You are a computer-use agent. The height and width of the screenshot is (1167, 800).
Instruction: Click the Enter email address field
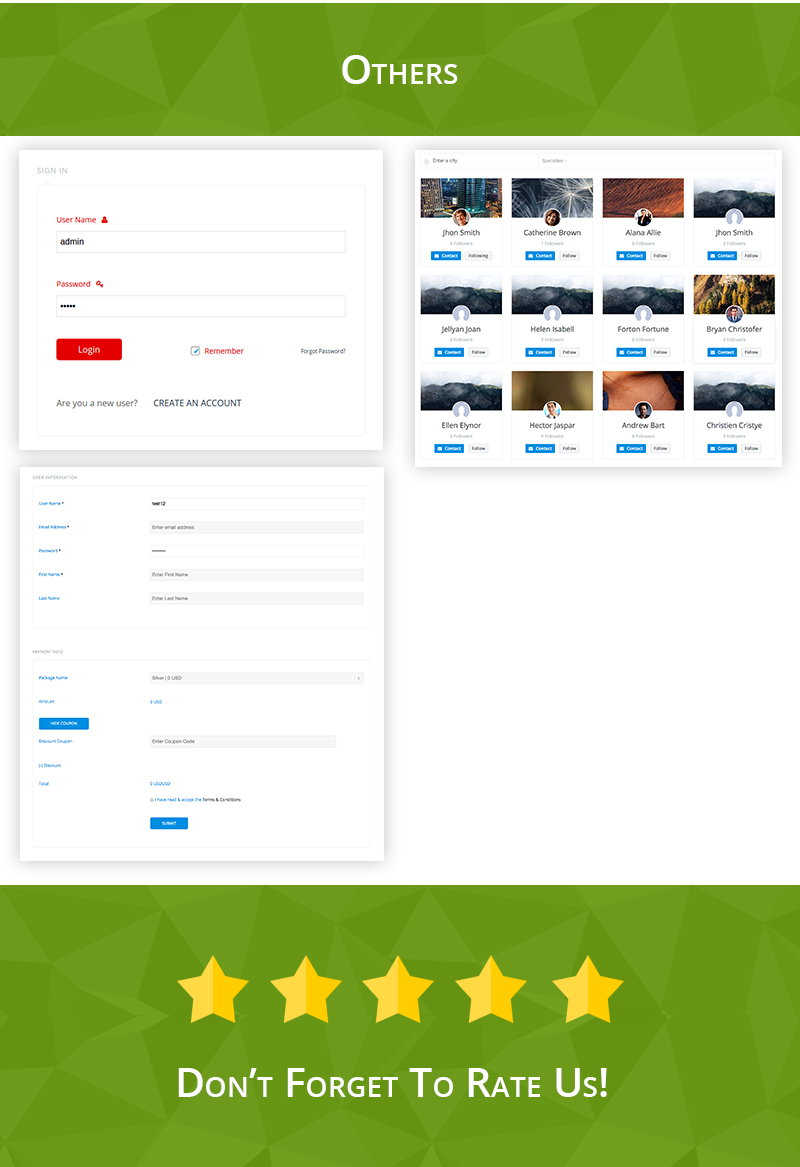point(256,527)
